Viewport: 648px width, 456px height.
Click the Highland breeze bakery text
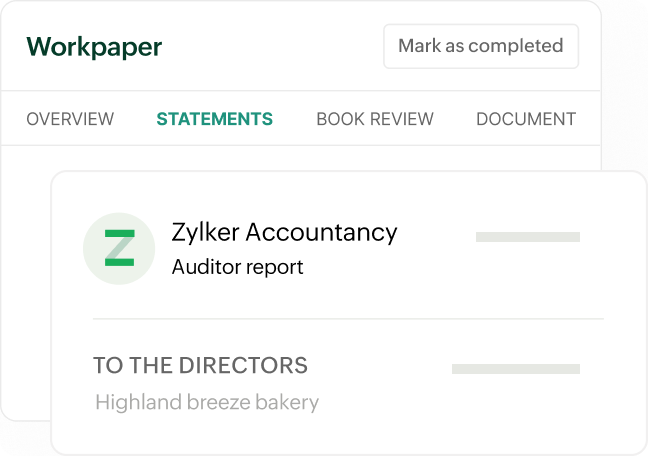tap(207, 403)
